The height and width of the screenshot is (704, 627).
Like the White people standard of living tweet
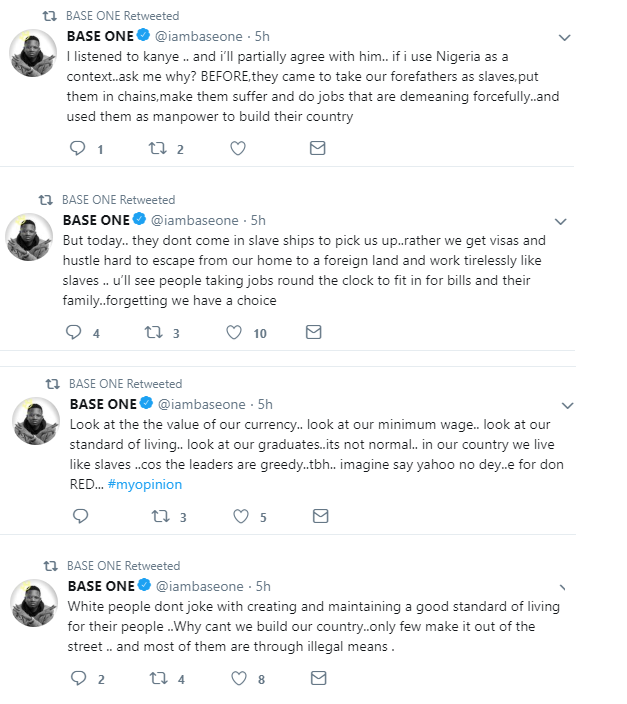(239, 678)
